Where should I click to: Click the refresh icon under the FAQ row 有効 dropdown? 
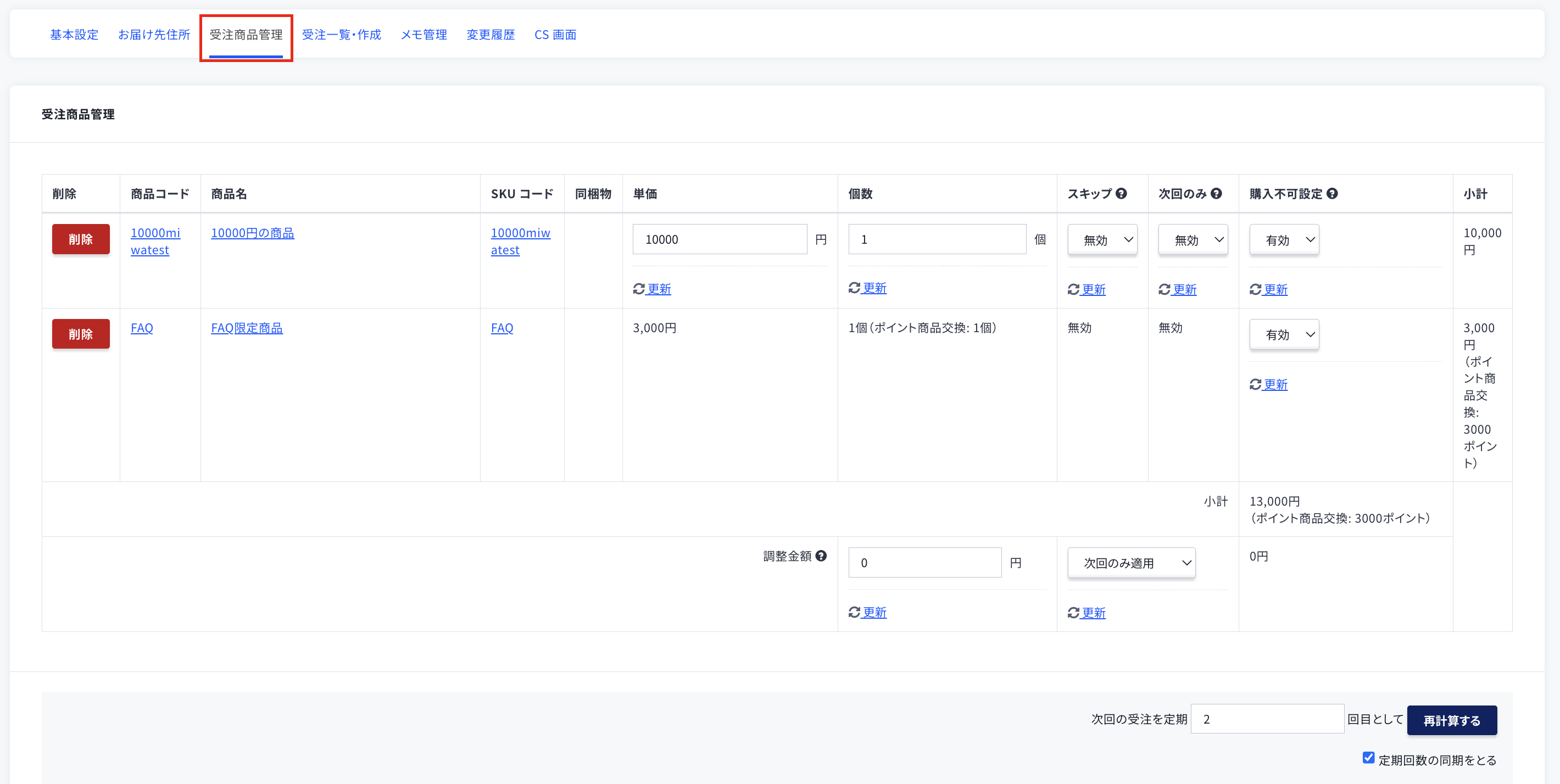1255,384
